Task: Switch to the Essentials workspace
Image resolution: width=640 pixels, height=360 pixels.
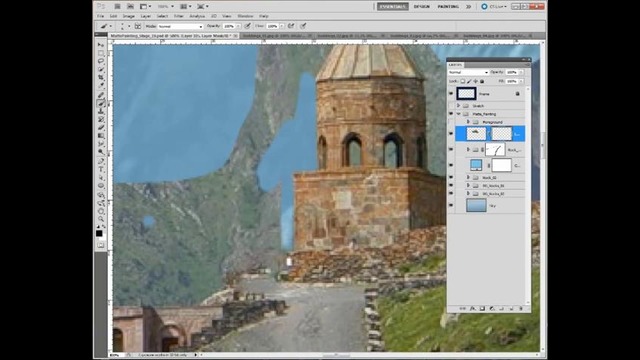Action: pyautogui.click(x=393, y=7)
